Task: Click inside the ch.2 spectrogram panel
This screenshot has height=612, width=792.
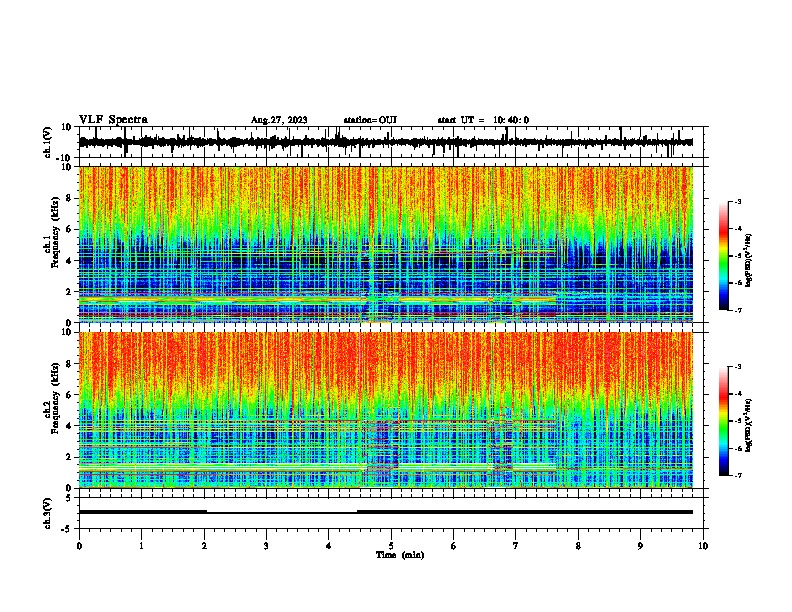Action: tap(386, 410)
